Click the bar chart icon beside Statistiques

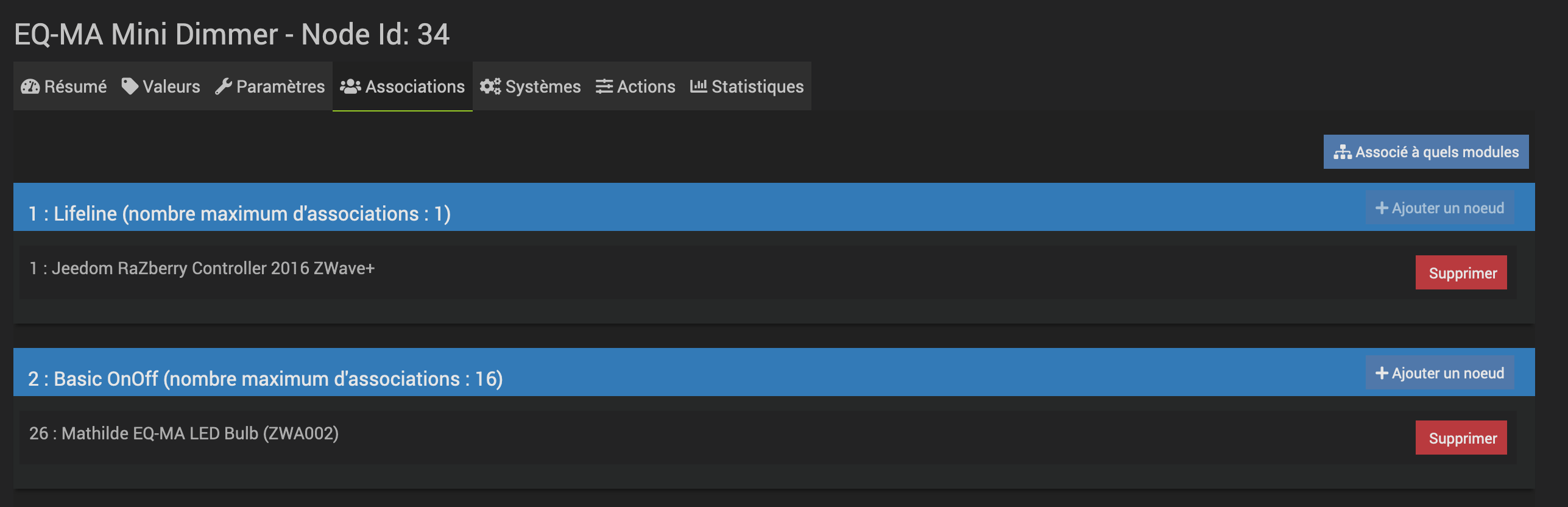699,86
